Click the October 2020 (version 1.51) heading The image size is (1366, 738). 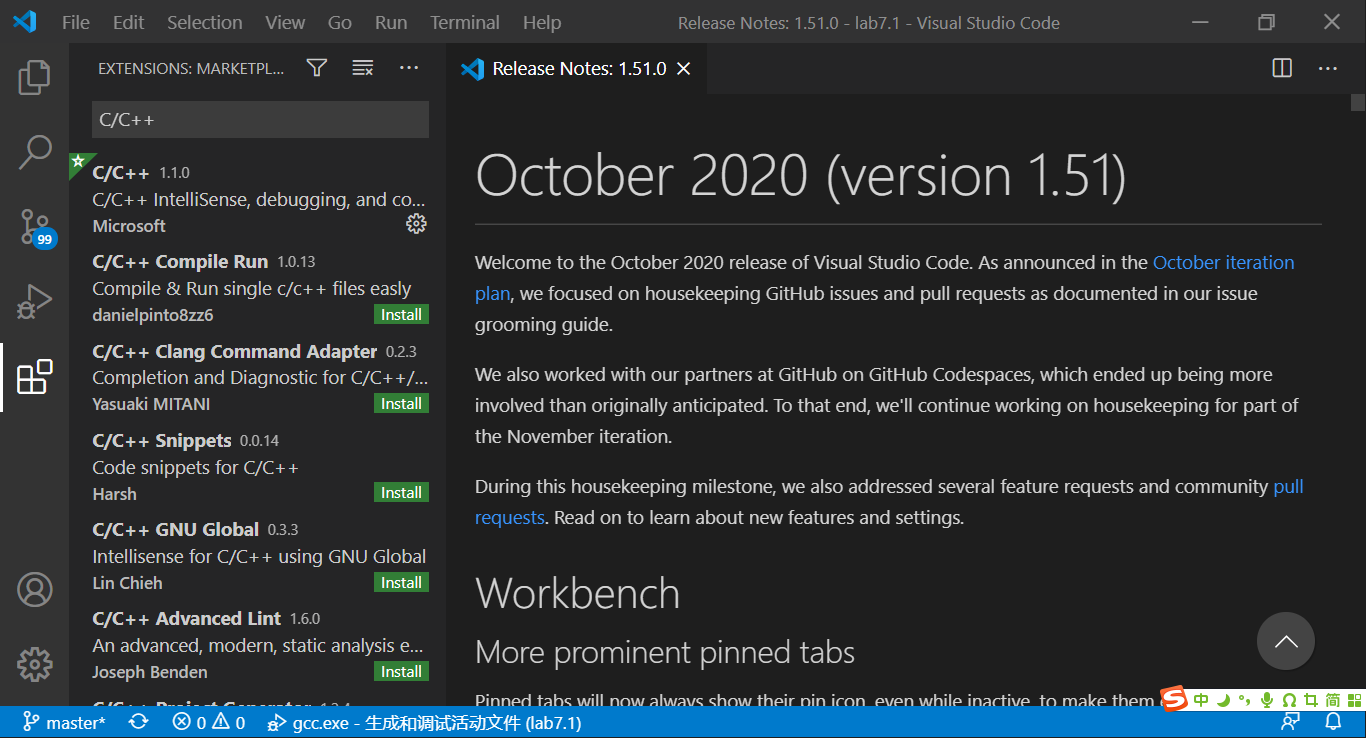(x=801, y=175)
